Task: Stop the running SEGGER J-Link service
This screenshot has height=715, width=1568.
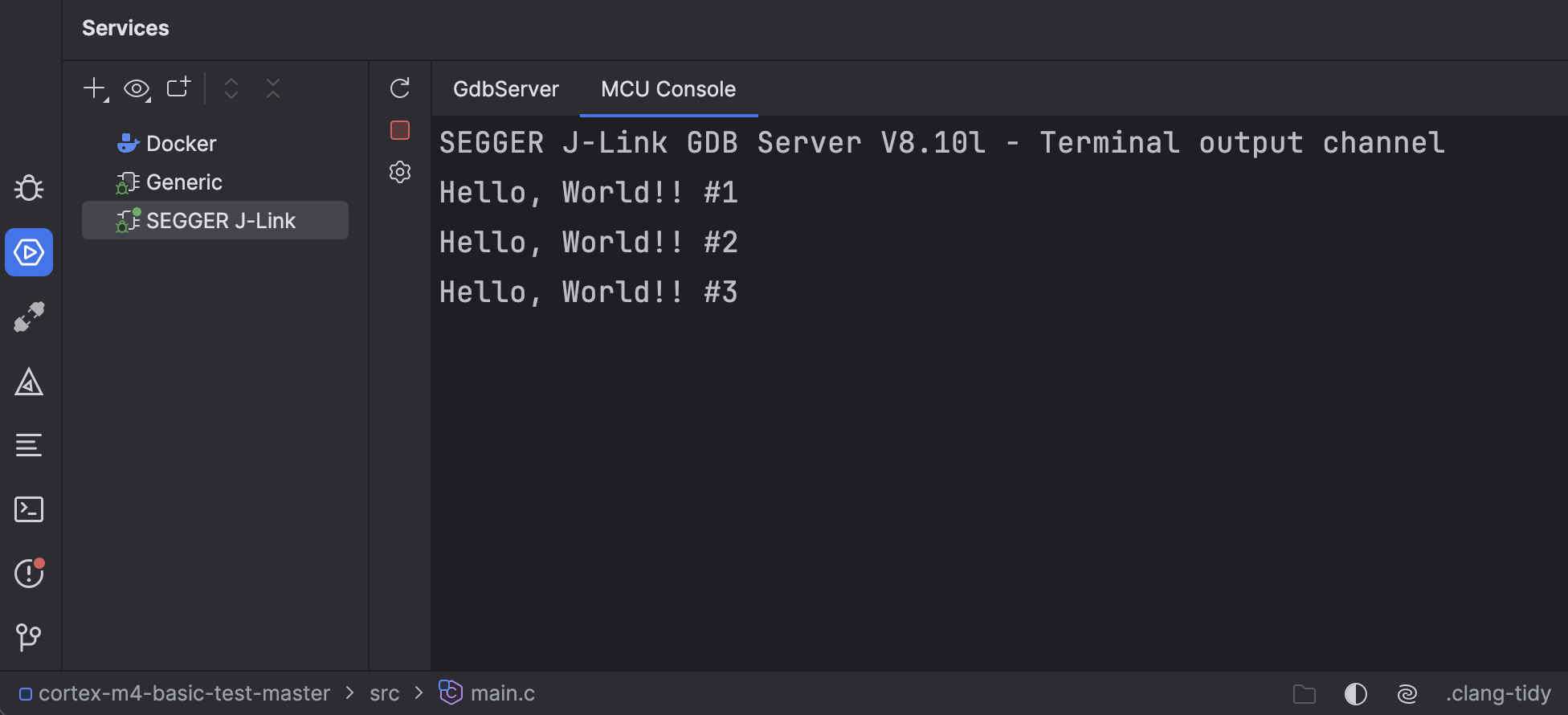Action: (x=399, y=129)
